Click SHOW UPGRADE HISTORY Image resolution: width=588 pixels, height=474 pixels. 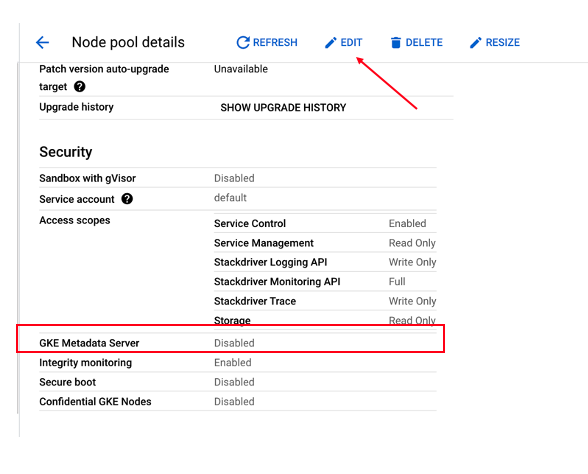coord(283,108)
